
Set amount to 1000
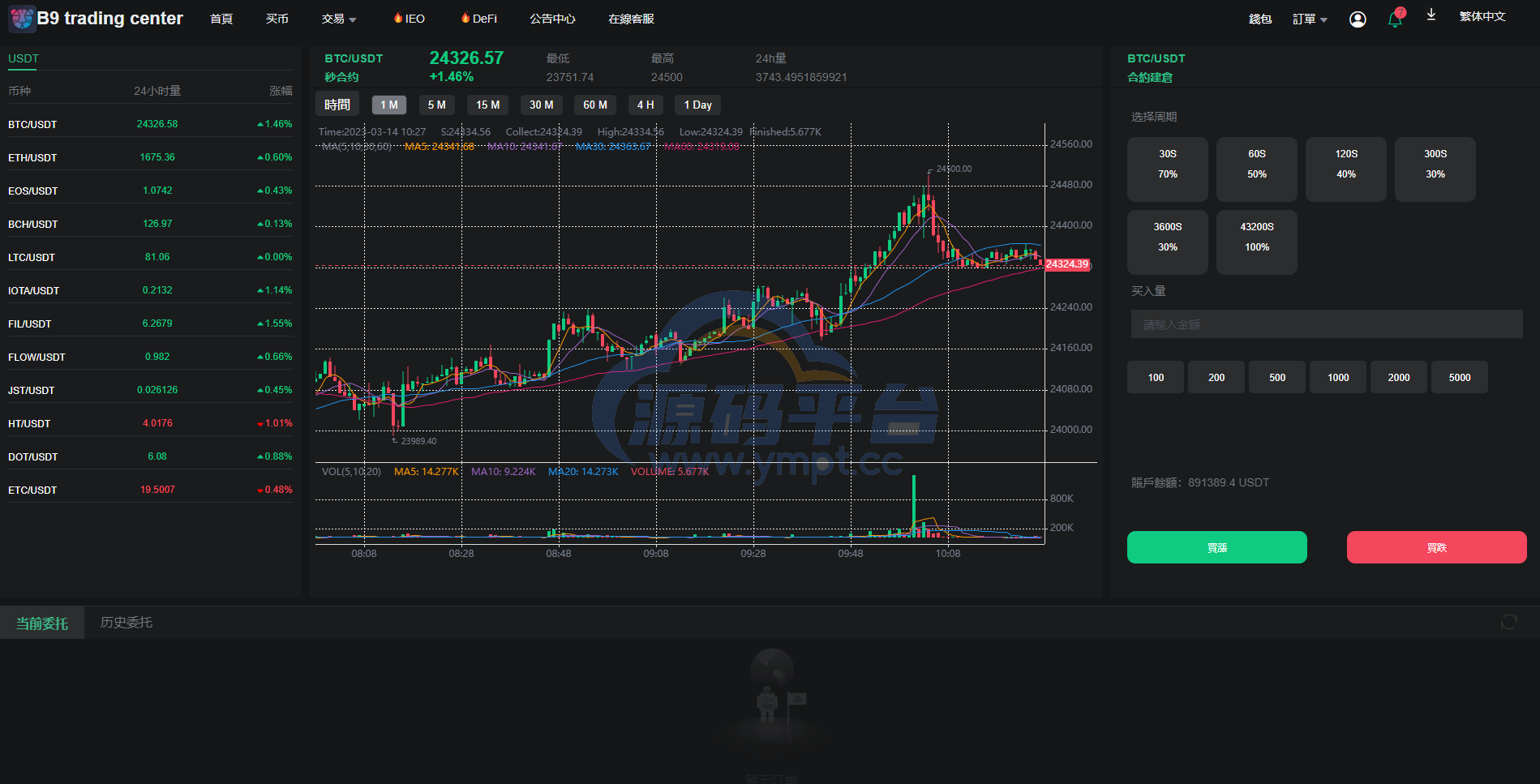(x=1338, y=377)
